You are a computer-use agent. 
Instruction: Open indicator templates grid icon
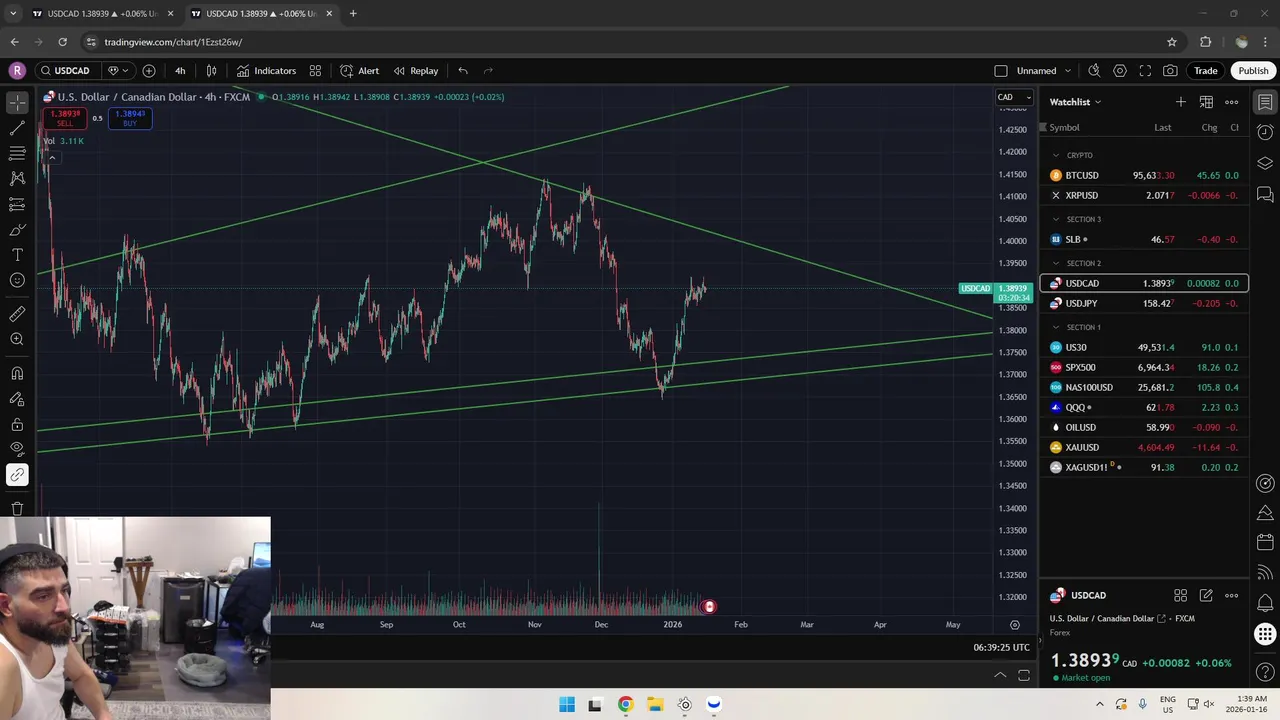click(315, 71)
